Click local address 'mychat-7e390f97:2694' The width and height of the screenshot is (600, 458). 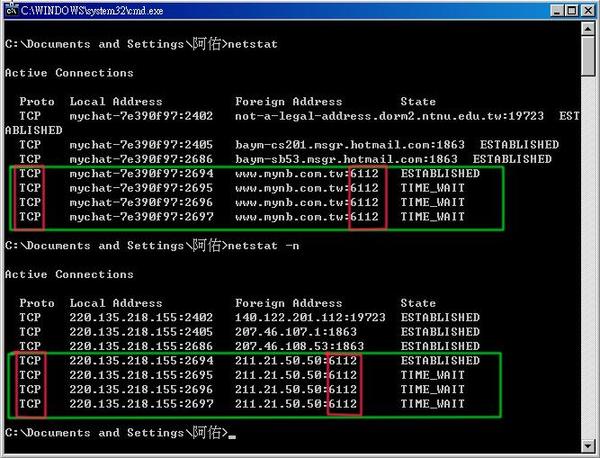click(x=141, y=174)
